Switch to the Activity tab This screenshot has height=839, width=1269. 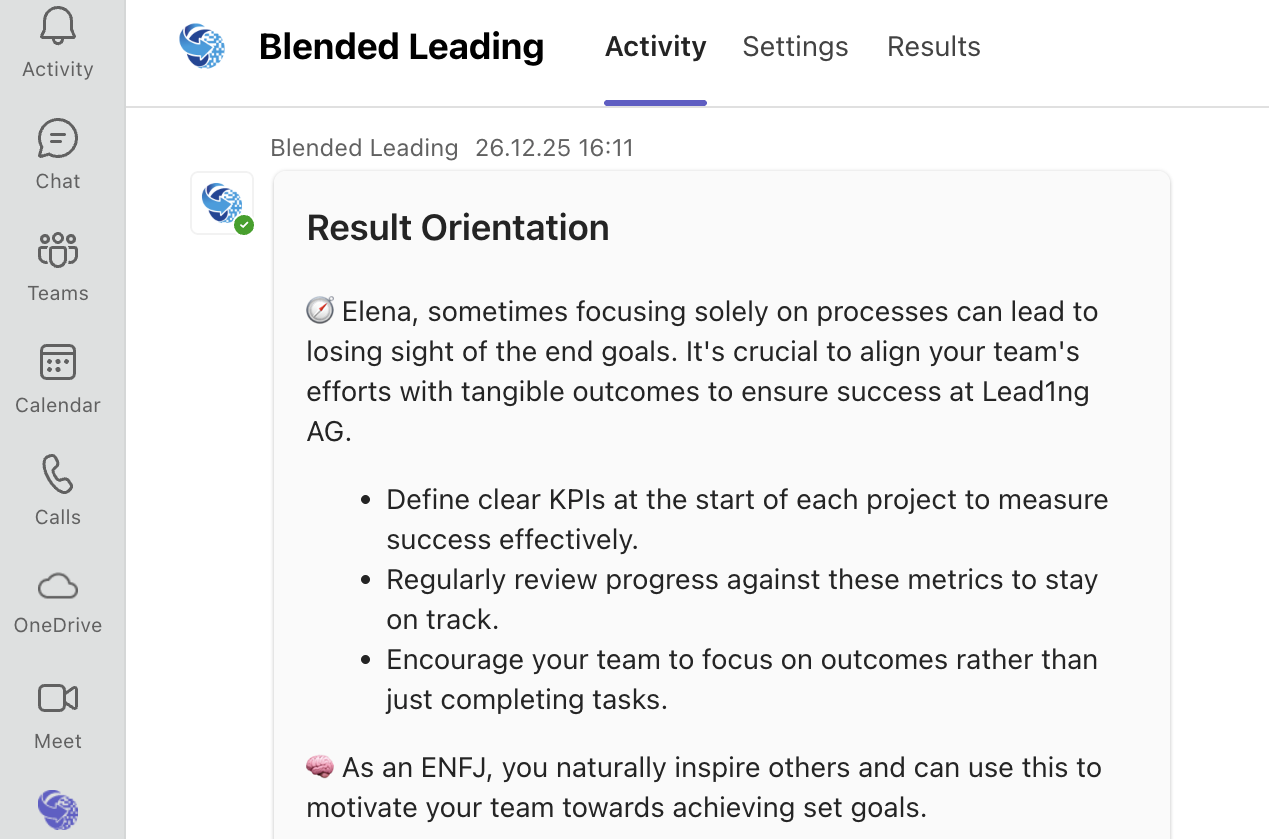655,46
